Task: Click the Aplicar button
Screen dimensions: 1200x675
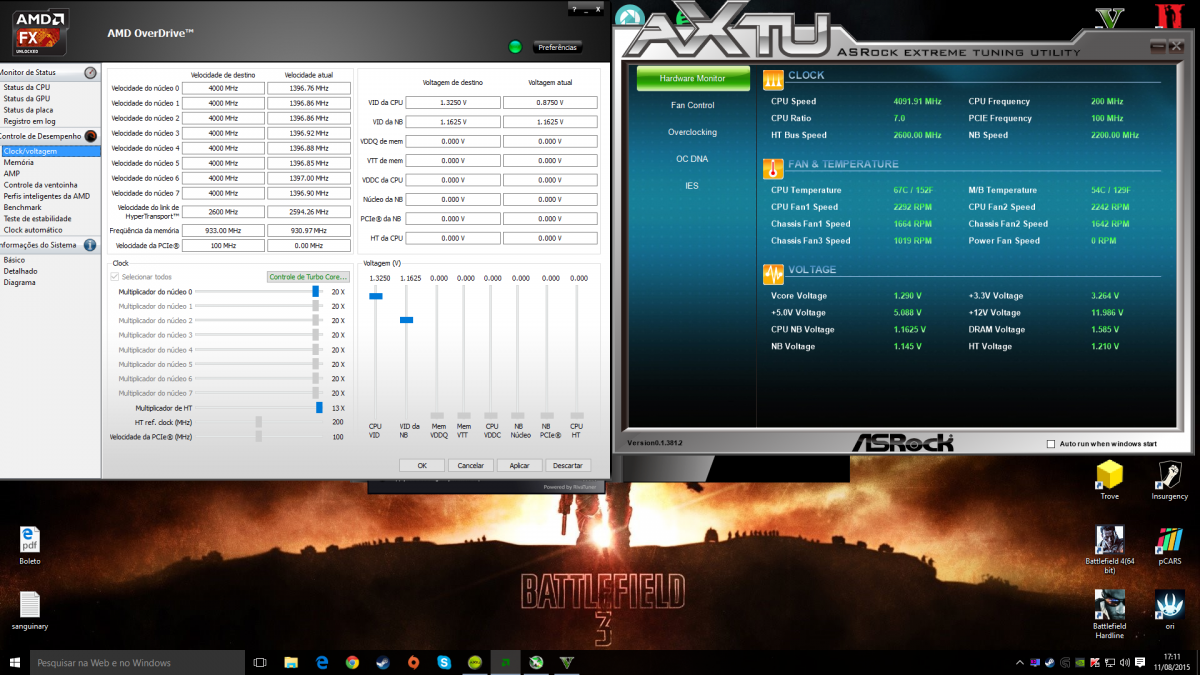Action: coord(520,465)
